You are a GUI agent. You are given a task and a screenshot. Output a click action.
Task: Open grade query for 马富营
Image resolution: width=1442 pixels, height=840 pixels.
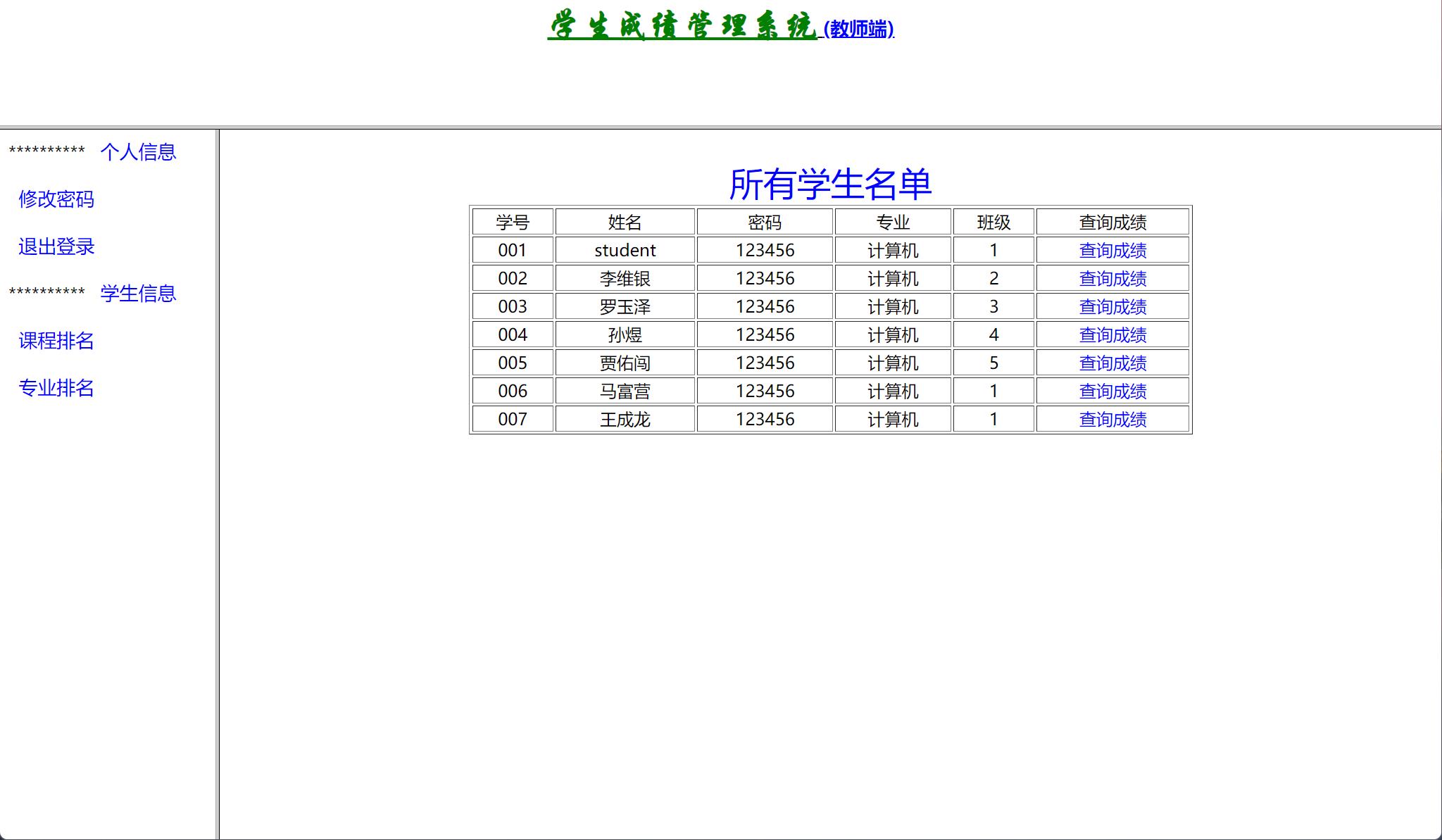[x=1112, y=391]
